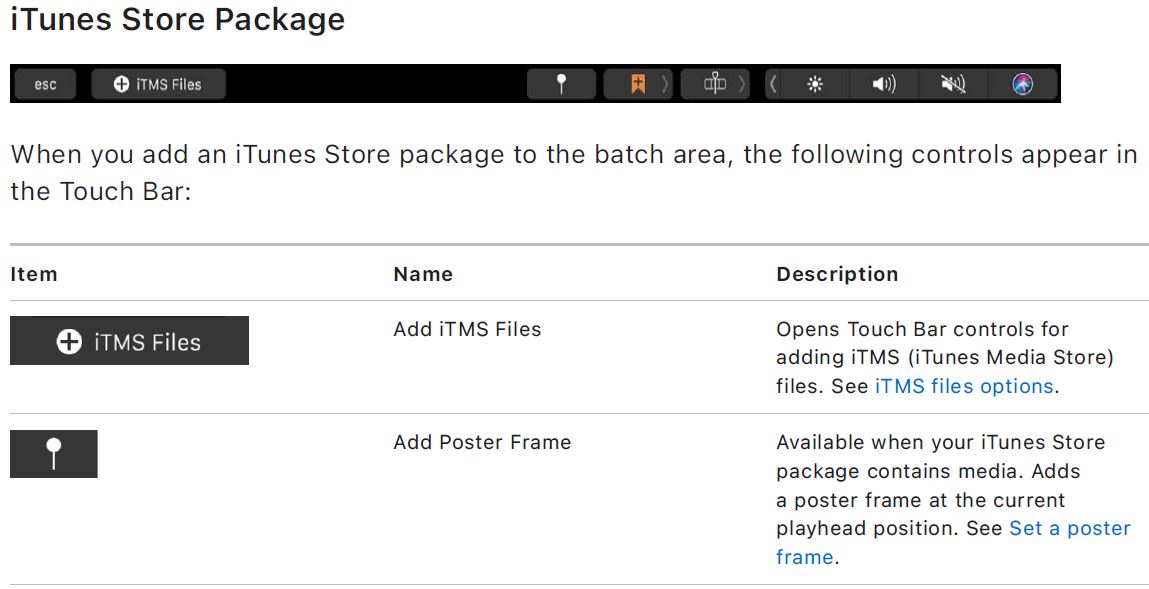Expand chevron right of orange bookmark icon
This screenshot has height=589, width=1149.
[x=665, y=85]
